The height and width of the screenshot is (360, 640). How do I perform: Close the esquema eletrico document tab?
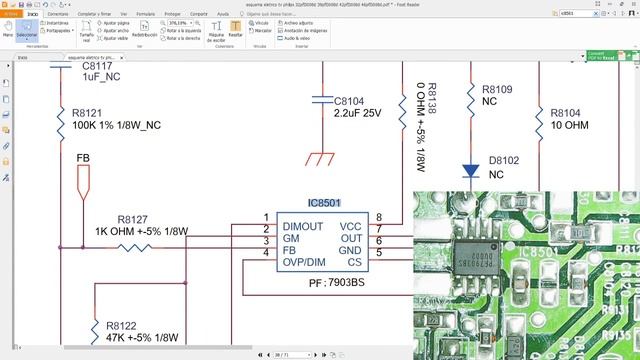[x=122, y=58]
